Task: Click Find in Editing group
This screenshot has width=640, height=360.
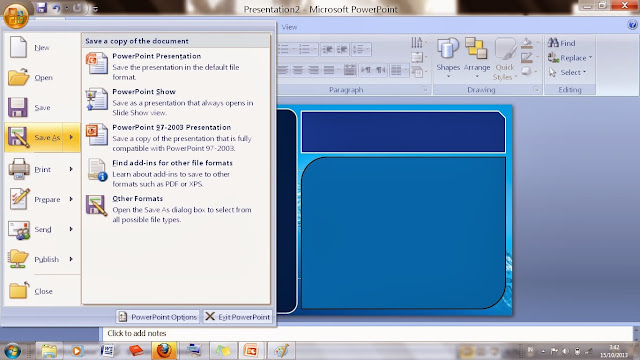Action: tap(562, 43)
